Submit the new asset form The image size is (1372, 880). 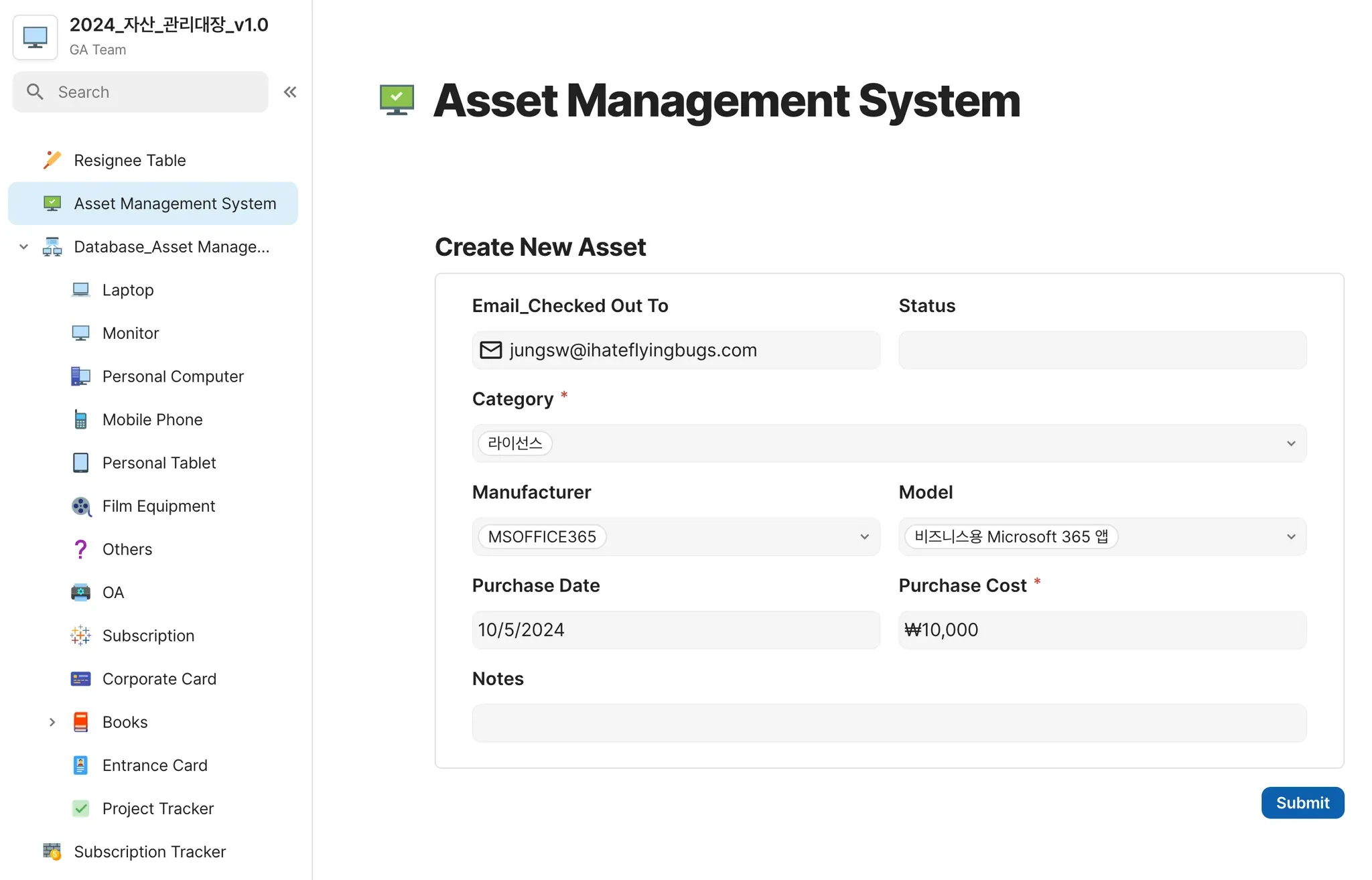pos(1302,802)
